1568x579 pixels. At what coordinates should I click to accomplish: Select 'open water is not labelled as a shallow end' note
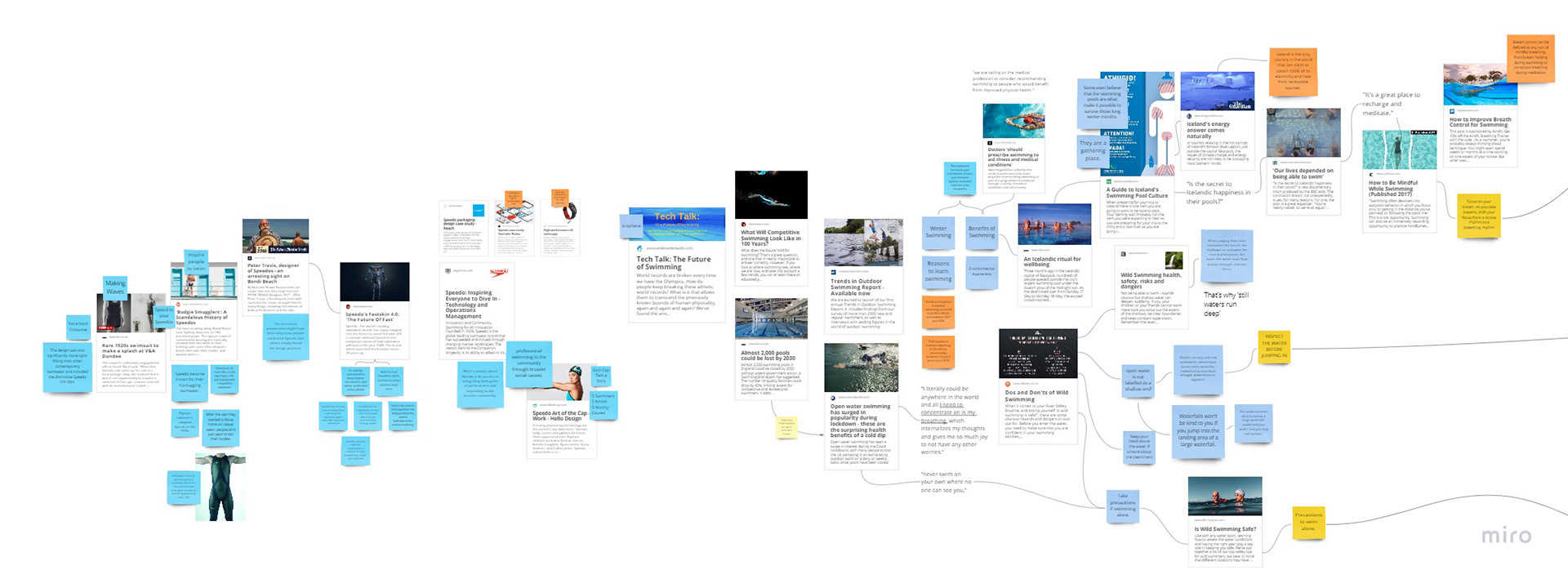point(1138,380)
